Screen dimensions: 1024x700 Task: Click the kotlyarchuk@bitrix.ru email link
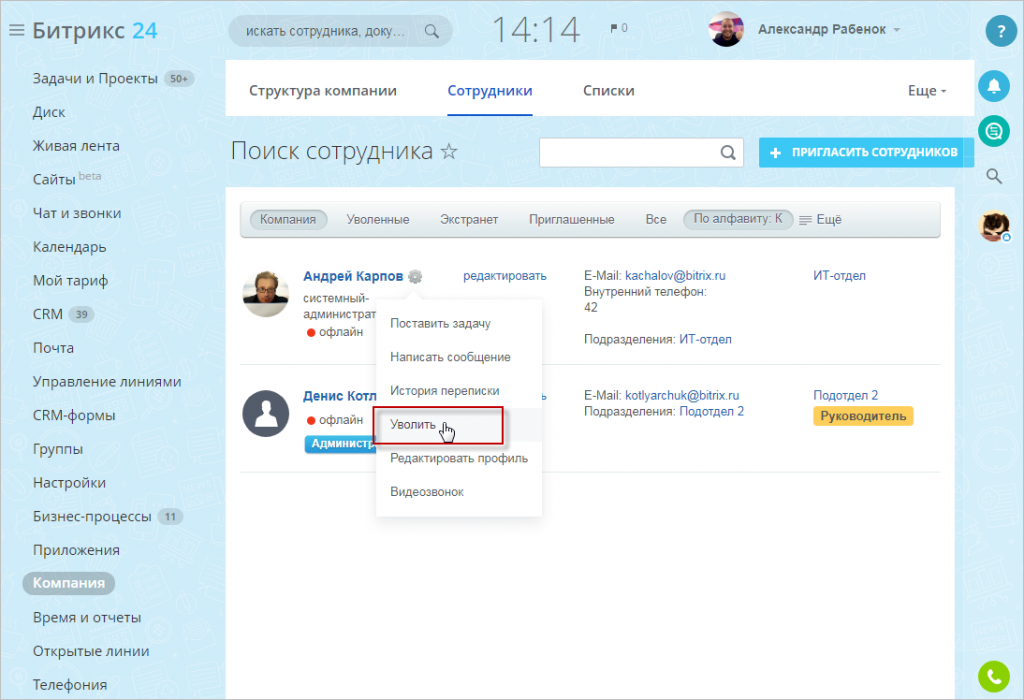682,395
